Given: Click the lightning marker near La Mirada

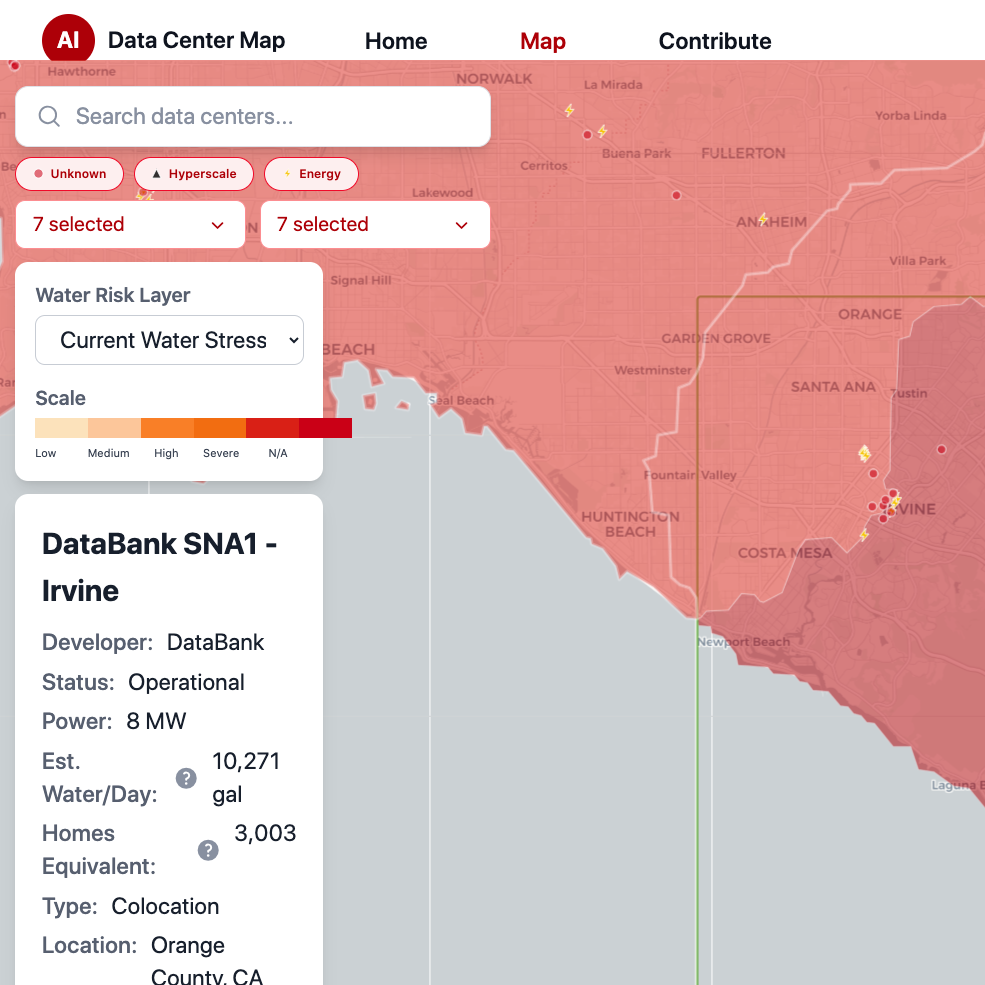Looking at the screenshot, I should click(569, 111).
